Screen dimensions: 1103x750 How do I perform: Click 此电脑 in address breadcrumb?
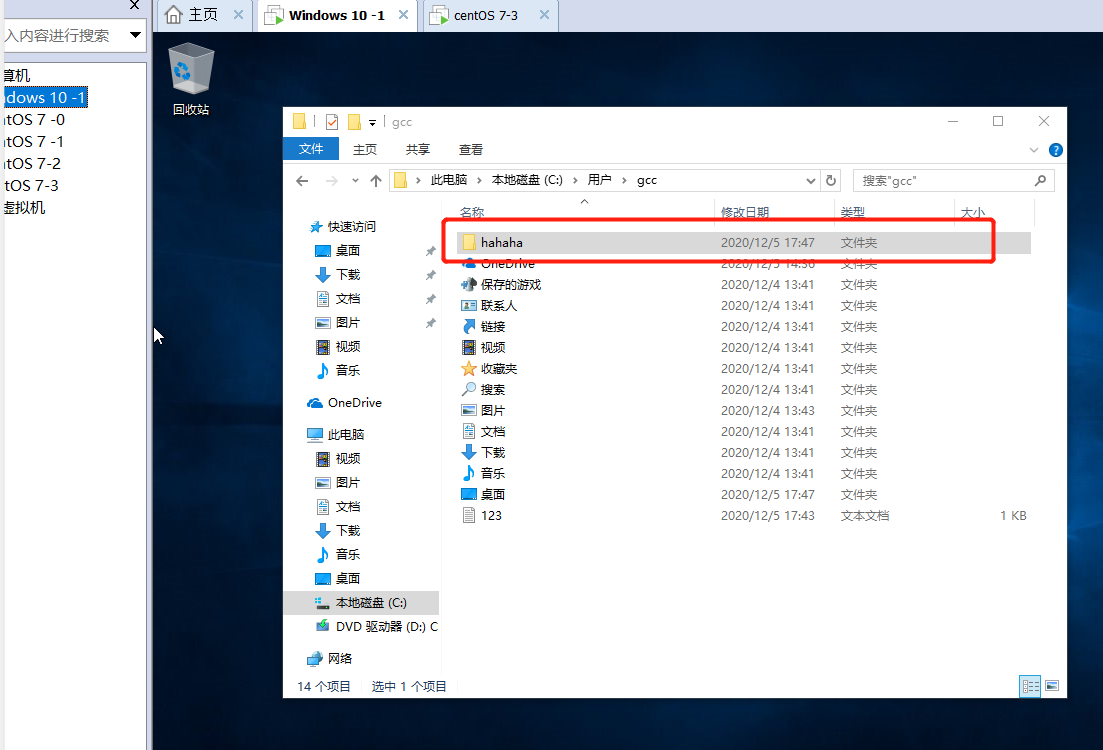coord(449,180)
